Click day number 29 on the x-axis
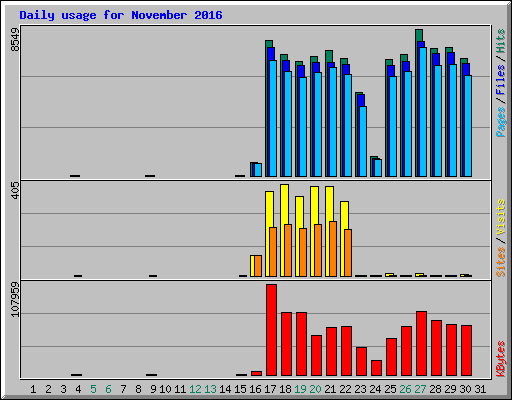The height and width of the screenshot is (400, 512). (x=450, y=389)
